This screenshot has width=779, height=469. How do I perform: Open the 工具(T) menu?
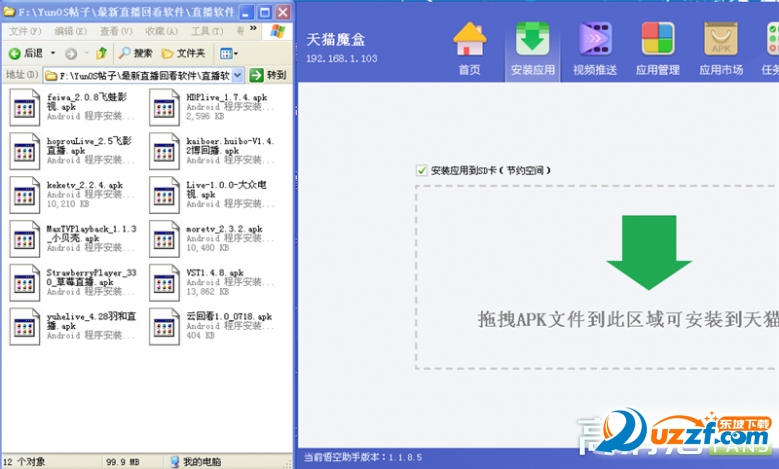point(207,31)
